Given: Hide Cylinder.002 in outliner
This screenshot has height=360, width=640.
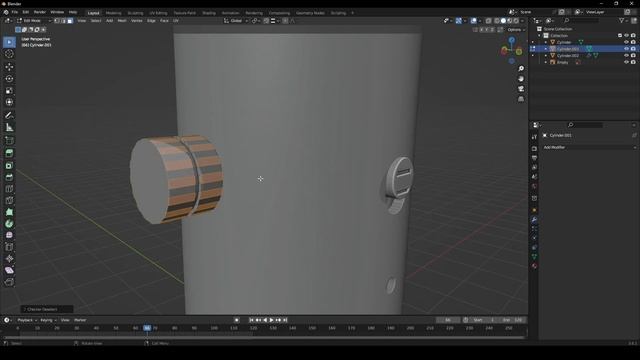Looking at the screenshot, I should coord(626,56).
